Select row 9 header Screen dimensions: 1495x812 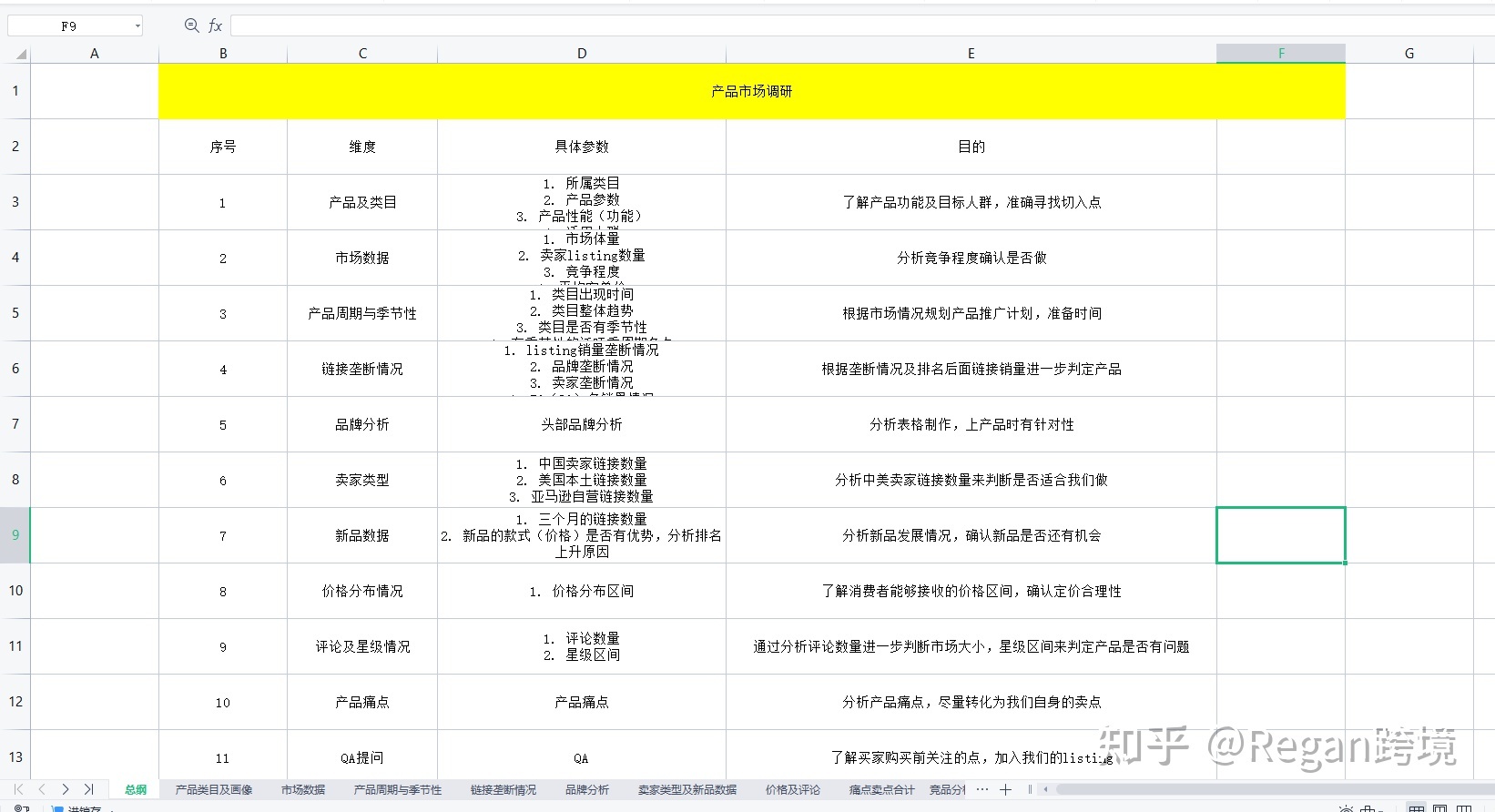(15, 535)
